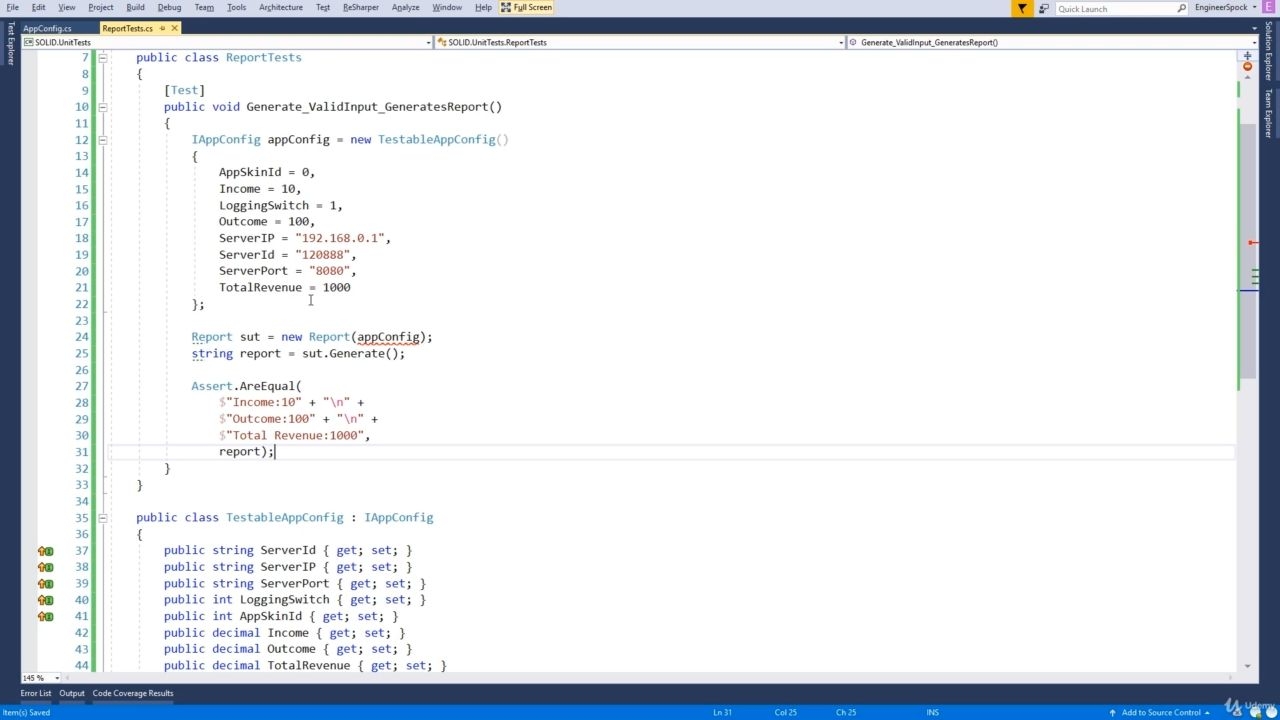Open the Build menu
Viewport: 1280px width, 720px height.
coord(135,8)
